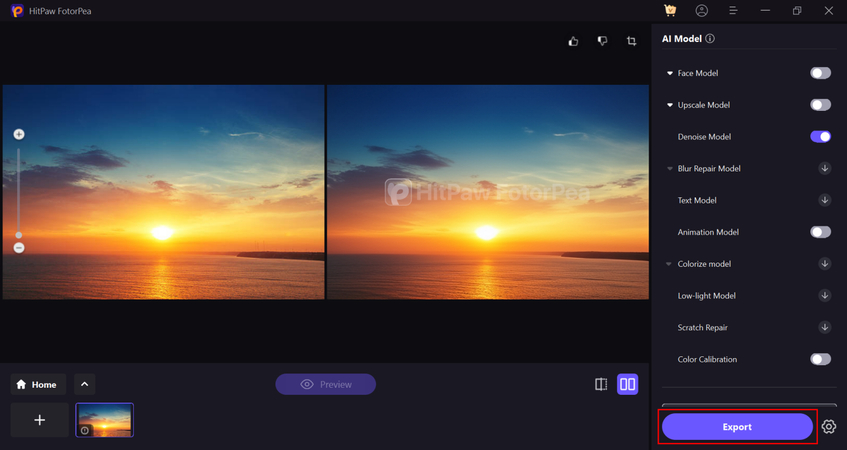This screenshot has width=847, height=450.
Task: Add a new image with plus button
Action: pos(39,420)
